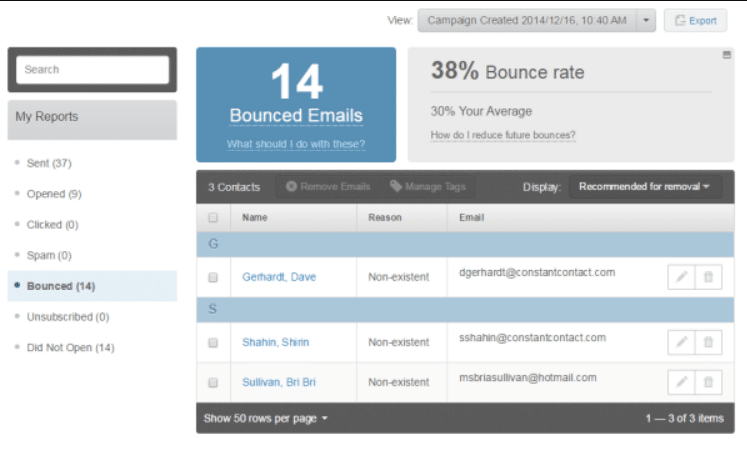Click Non-existent reason for Sullivan, Bri Bri
Viewport: 747px width, 462px height.
point(399,382)
